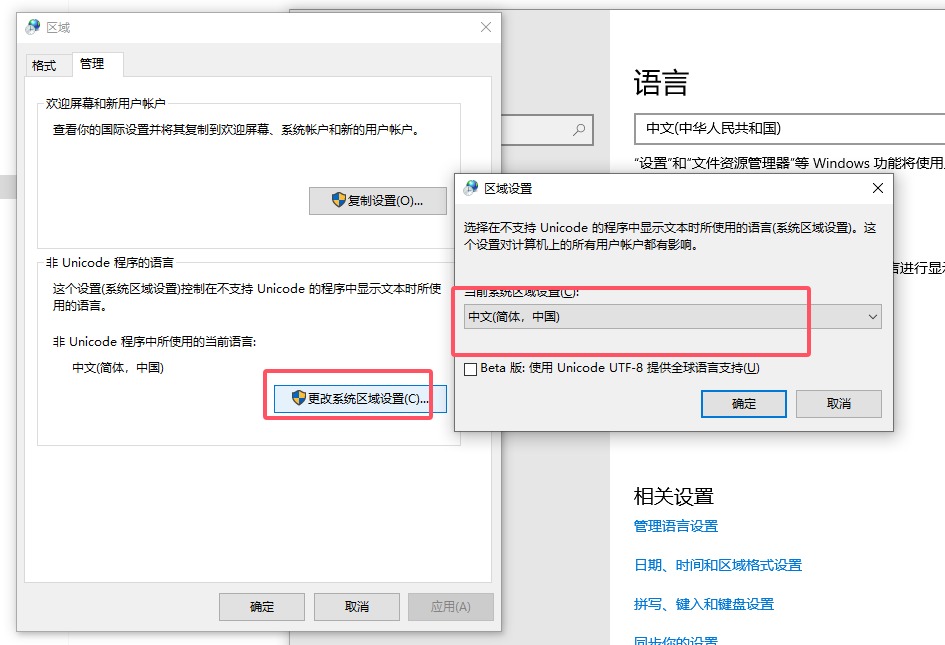The width and height of the screenshot is (945, 645).
Task: Click the magnifier icon in Settings search box
Action: tap(578, 130)
